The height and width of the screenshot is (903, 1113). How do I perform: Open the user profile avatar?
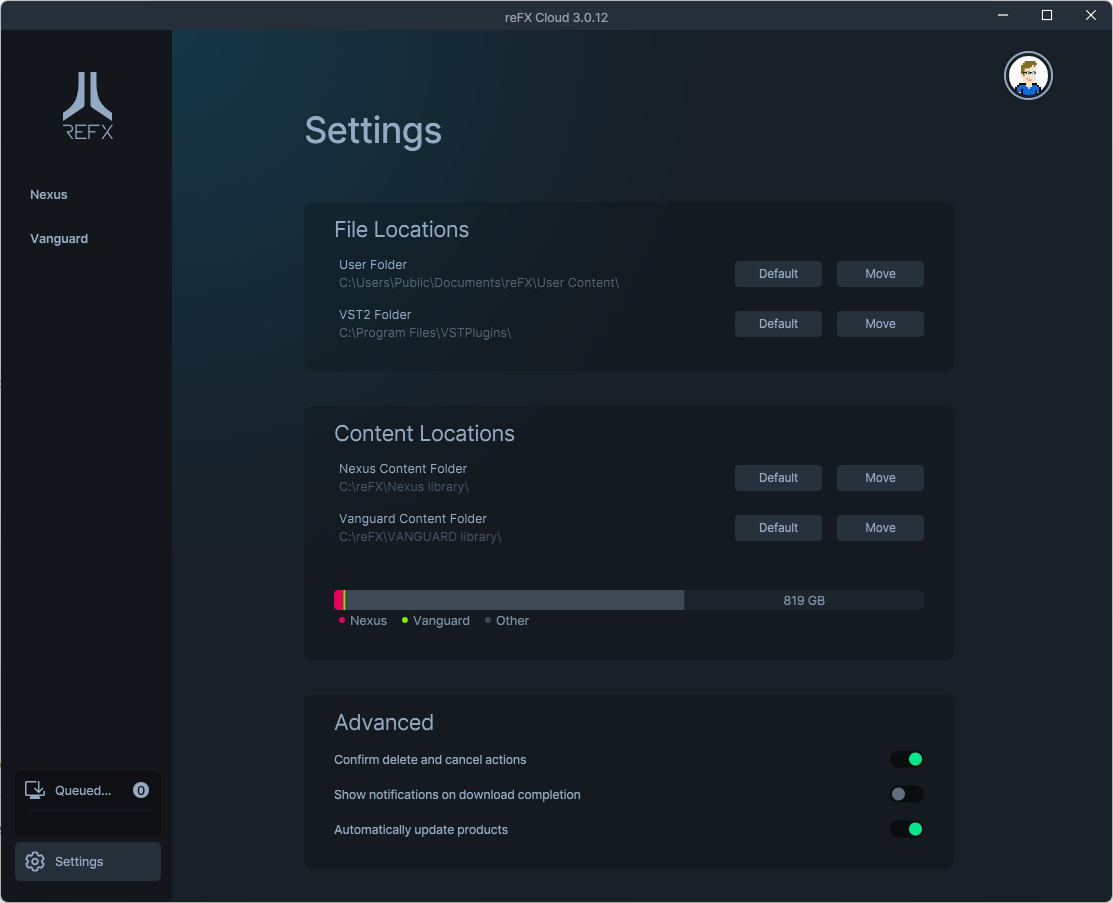click(x=1028, y=76)
